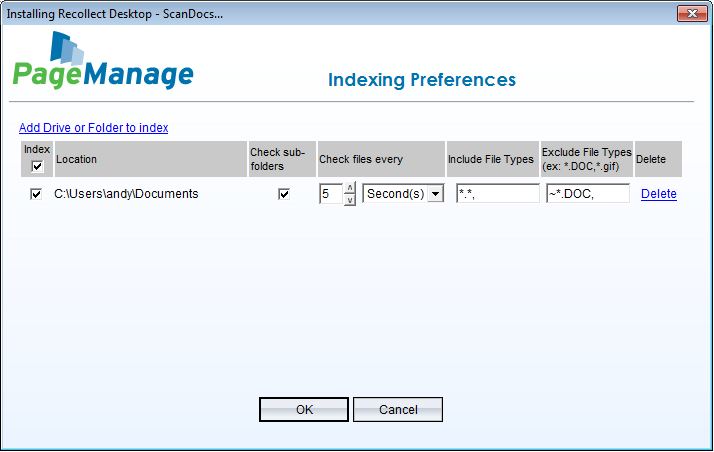Click the check interval number field
This screenshot has height=452, width=714.
[x=330, y=194]
